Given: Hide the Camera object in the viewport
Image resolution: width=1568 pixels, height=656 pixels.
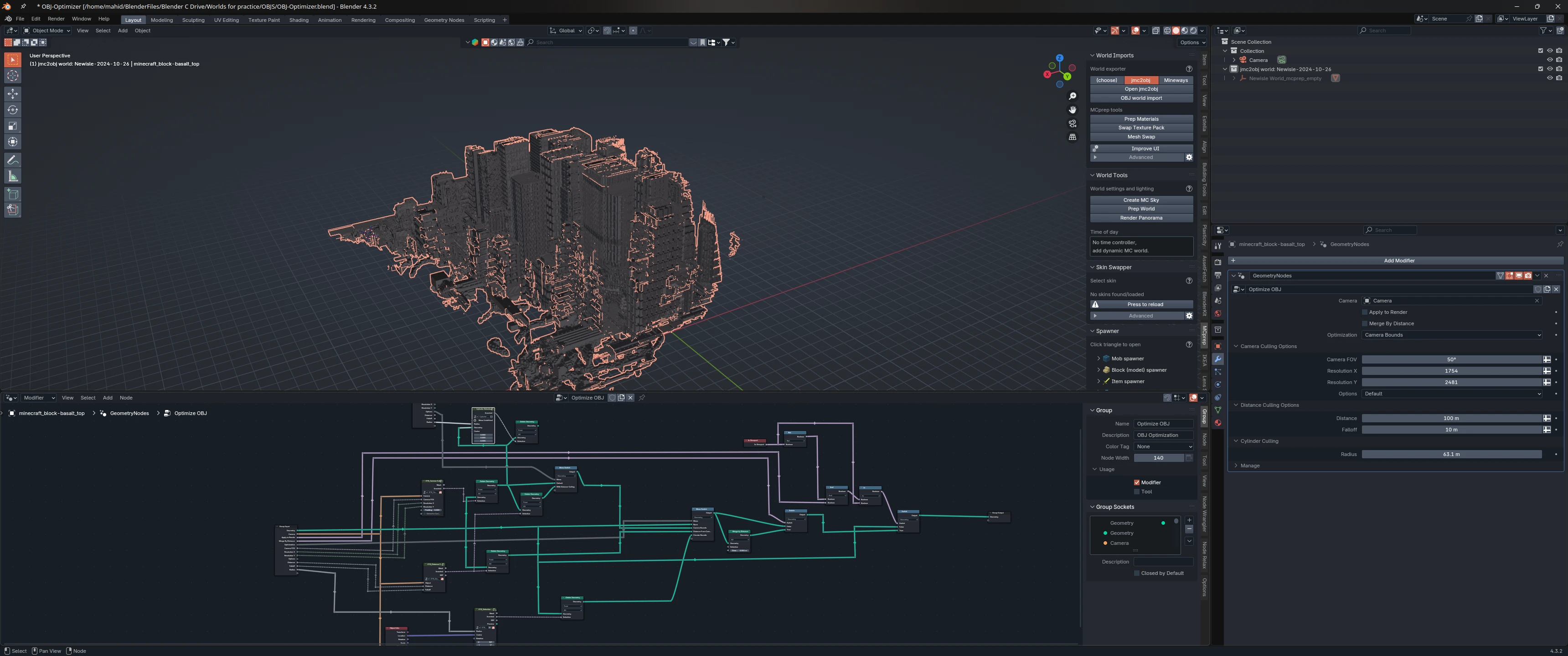Looking at the screenshot, I should 1550,60.
